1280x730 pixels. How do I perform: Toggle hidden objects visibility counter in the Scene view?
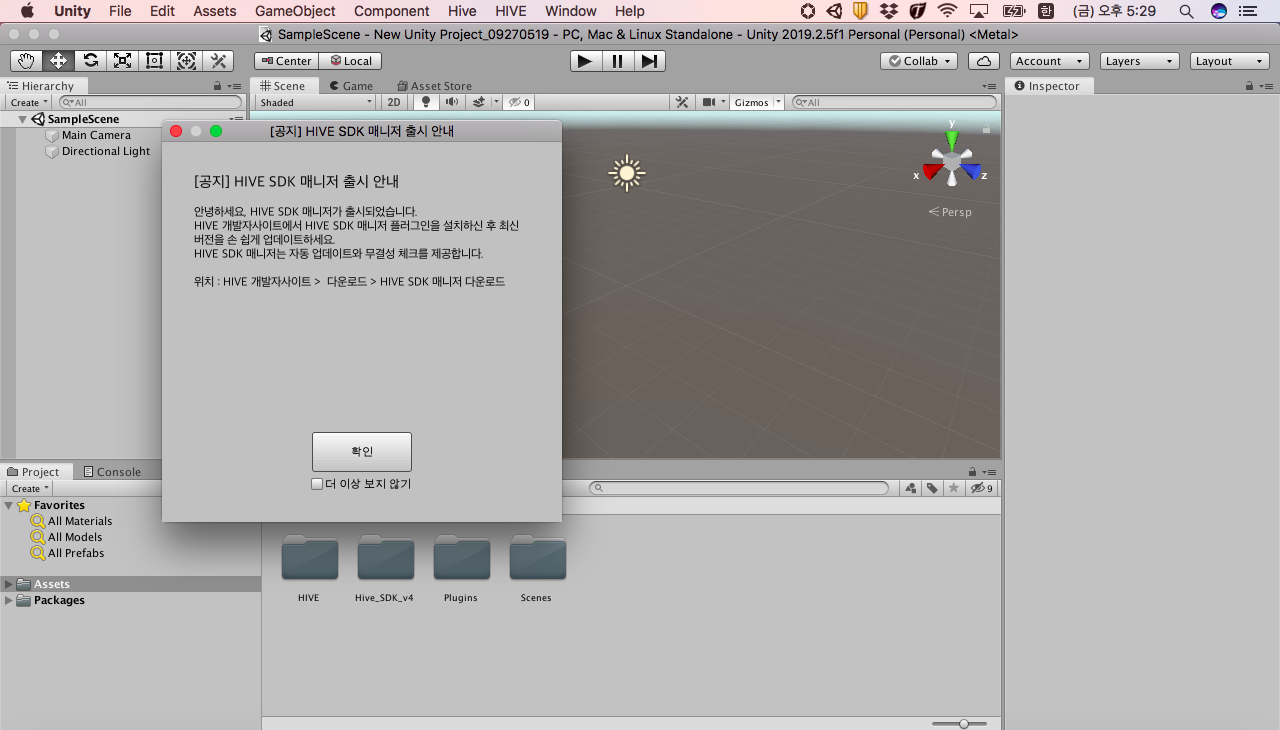click(x=519, y=102)
